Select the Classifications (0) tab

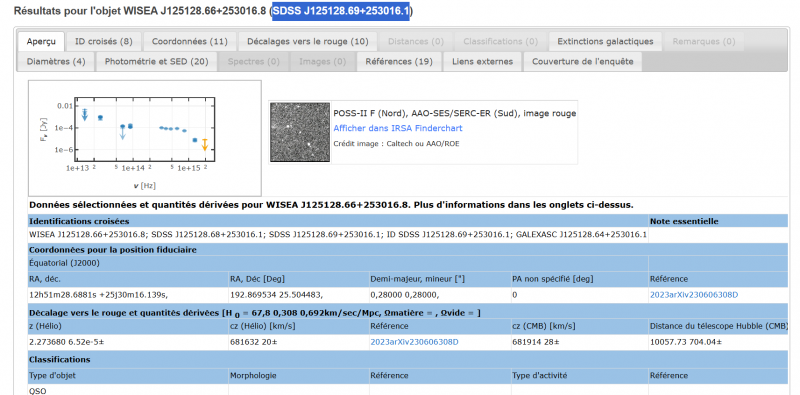tap(501, 41)
